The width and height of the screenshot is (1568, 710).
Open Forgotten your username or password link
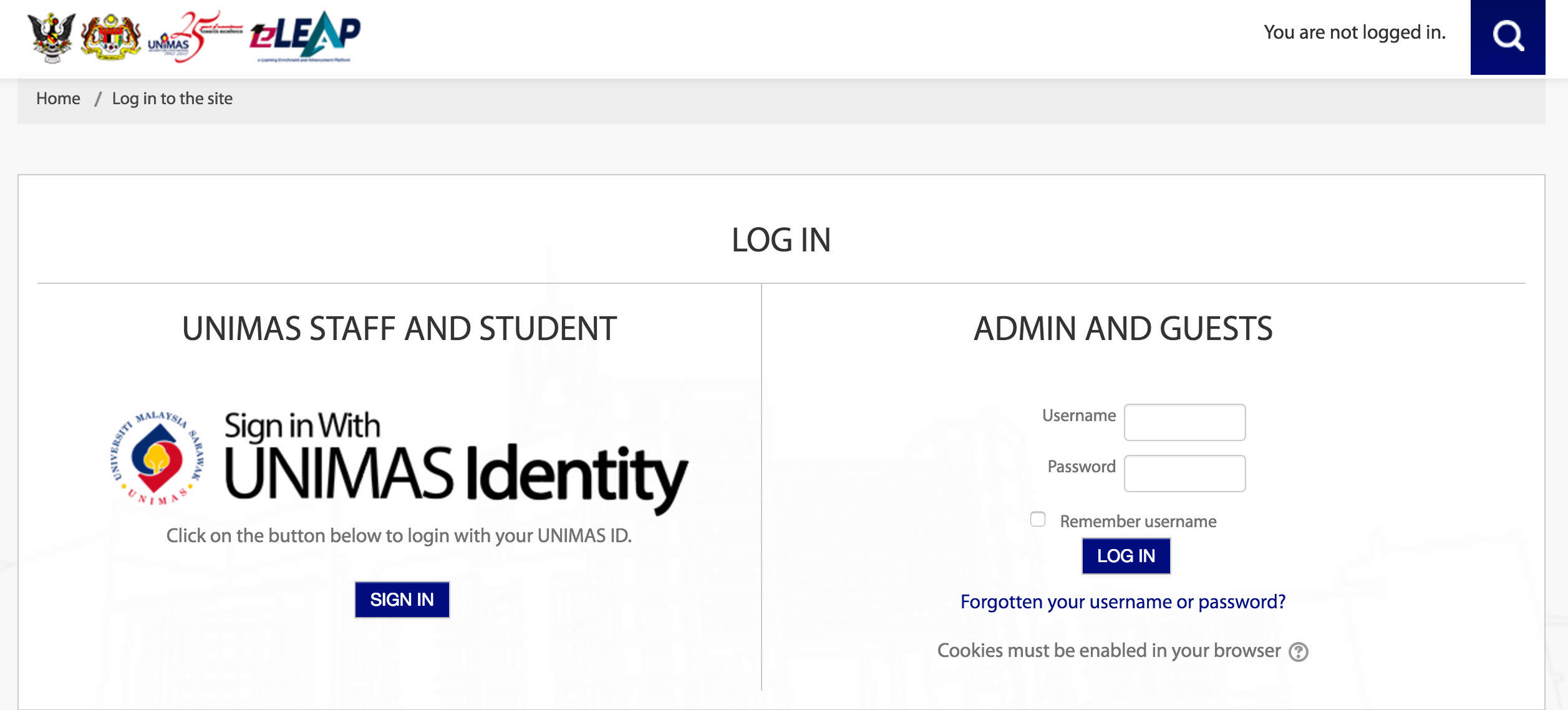pyautogui.click(x=1123, y=602)
